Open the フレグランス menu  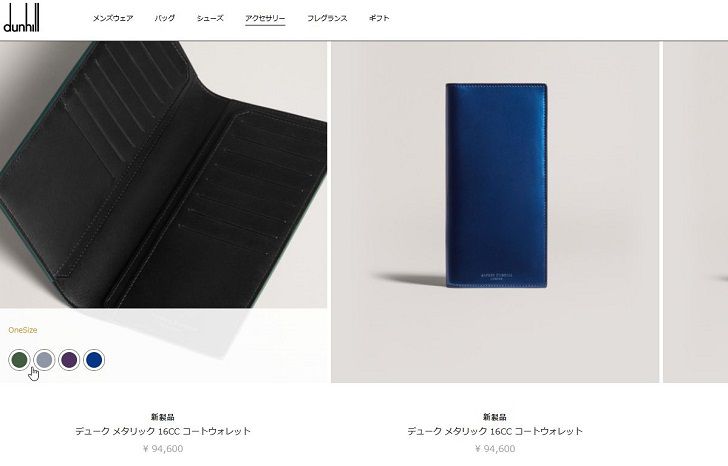(327, 18)
